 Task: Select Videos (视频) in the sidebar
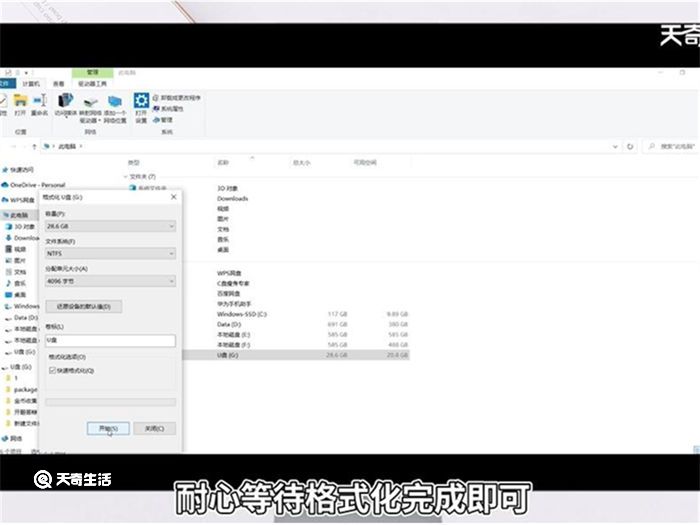pos(16,249)
